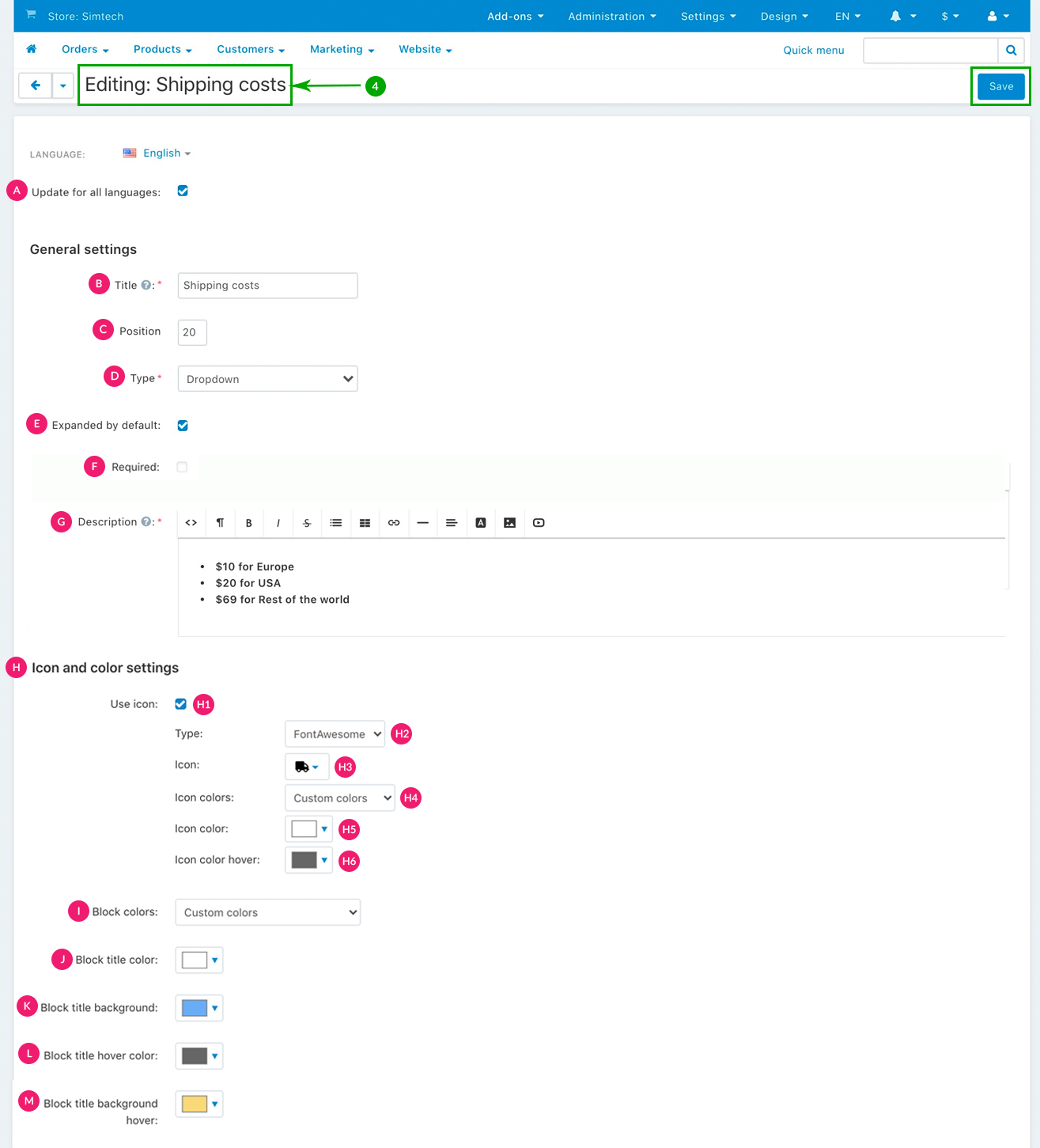Open the Products menu
1040x1148 pixels.
(x=162, y=49)
